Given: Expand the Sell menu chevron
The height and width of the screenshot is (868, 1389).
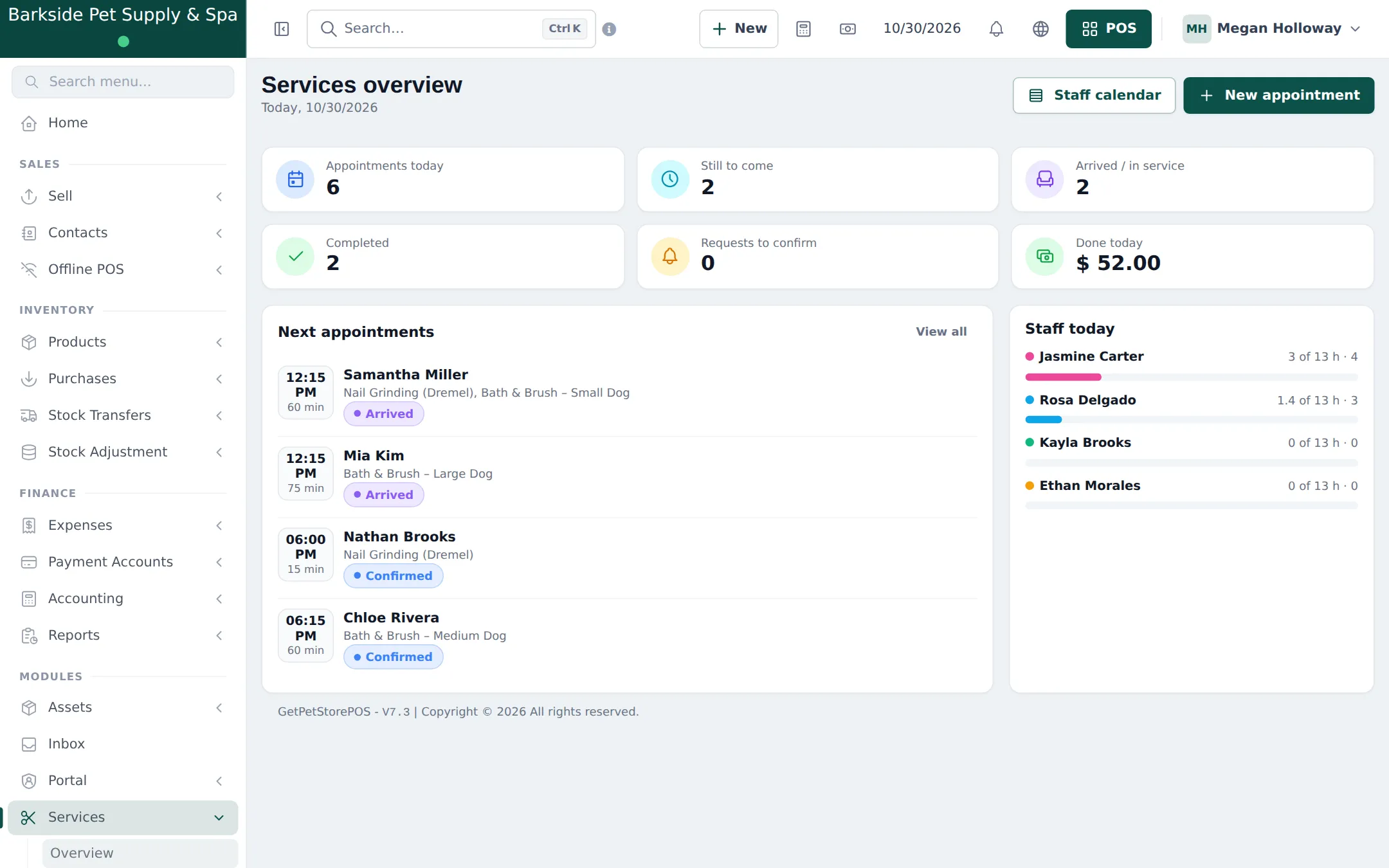Looking at the screenshot, I should pos(219,196).
